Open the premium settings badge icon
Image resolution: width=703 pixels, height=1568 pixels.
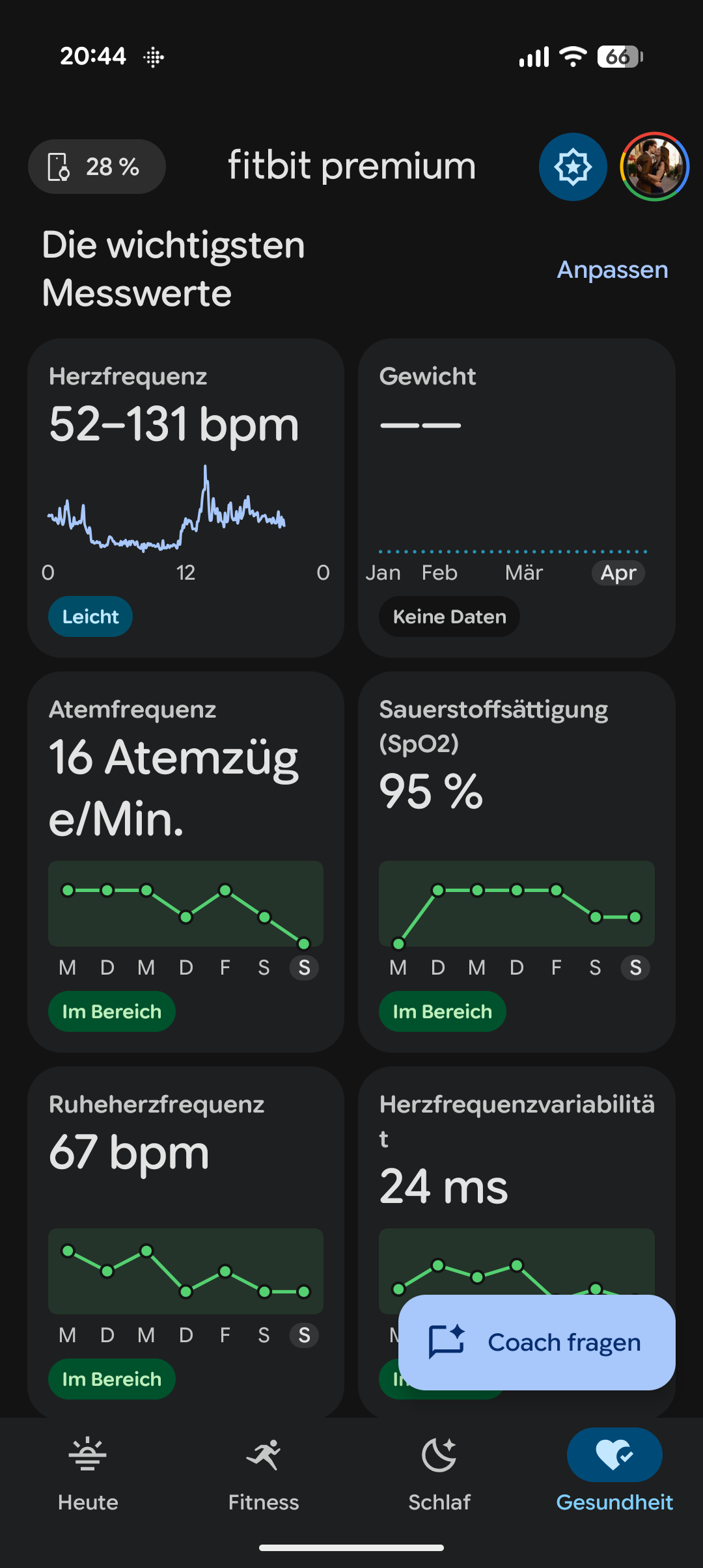[573, 167]
